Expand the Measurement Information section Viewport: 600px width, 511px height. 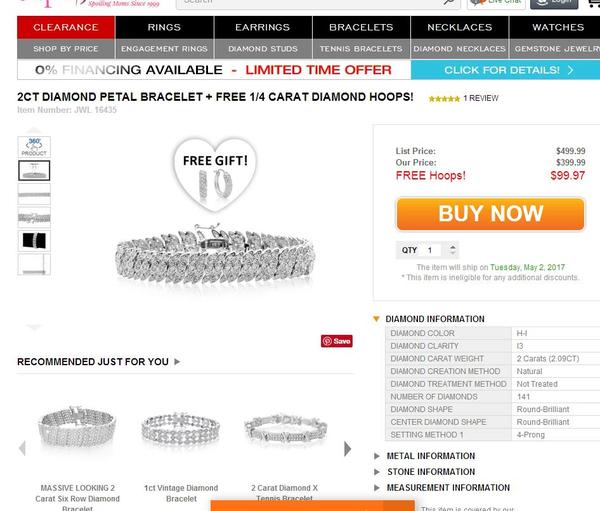[448, 488]
